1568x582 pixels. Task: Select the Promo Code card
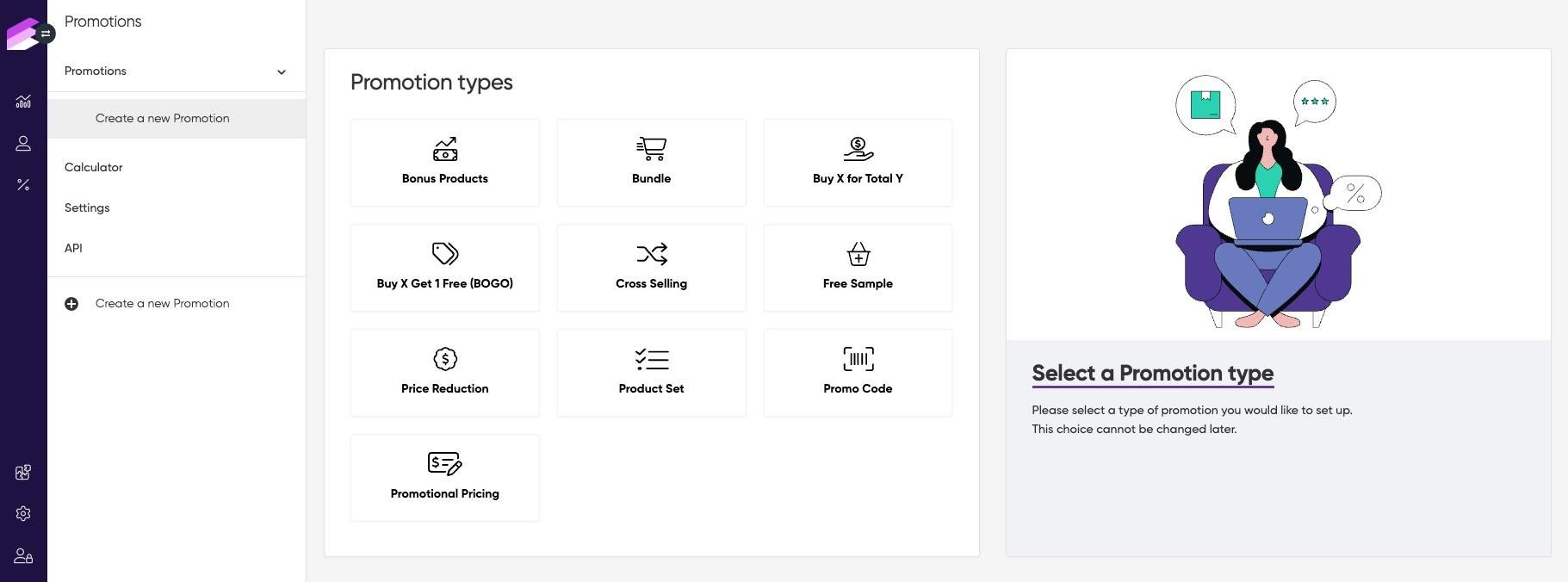pyautogui.click(x=858, y=373)
